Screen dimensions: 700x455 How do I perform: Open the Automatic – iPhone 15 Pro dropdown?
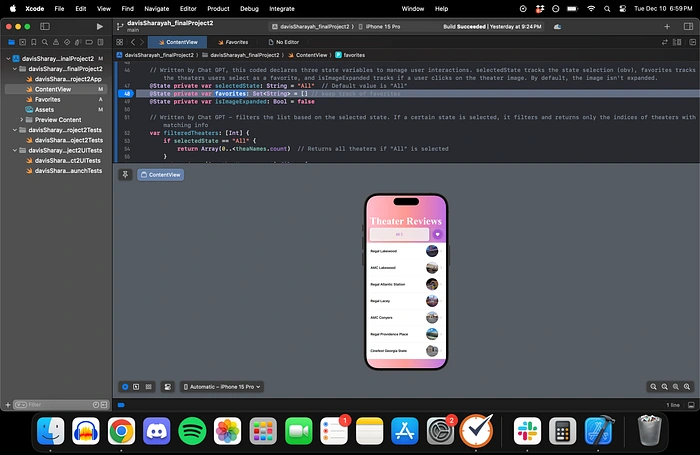pos(222,385)
